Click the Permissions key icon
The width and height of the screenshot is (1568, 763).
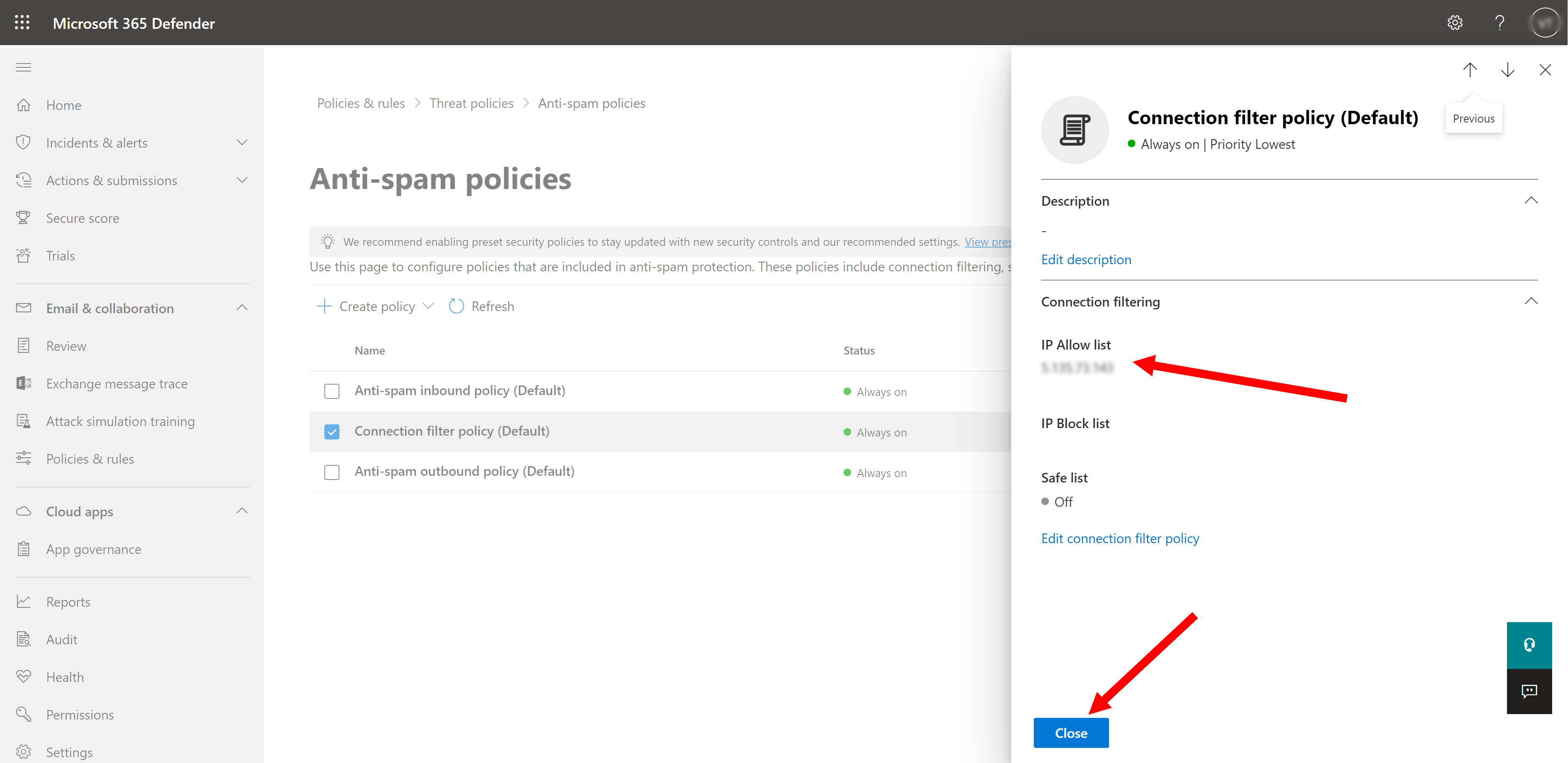click(24, 714)
